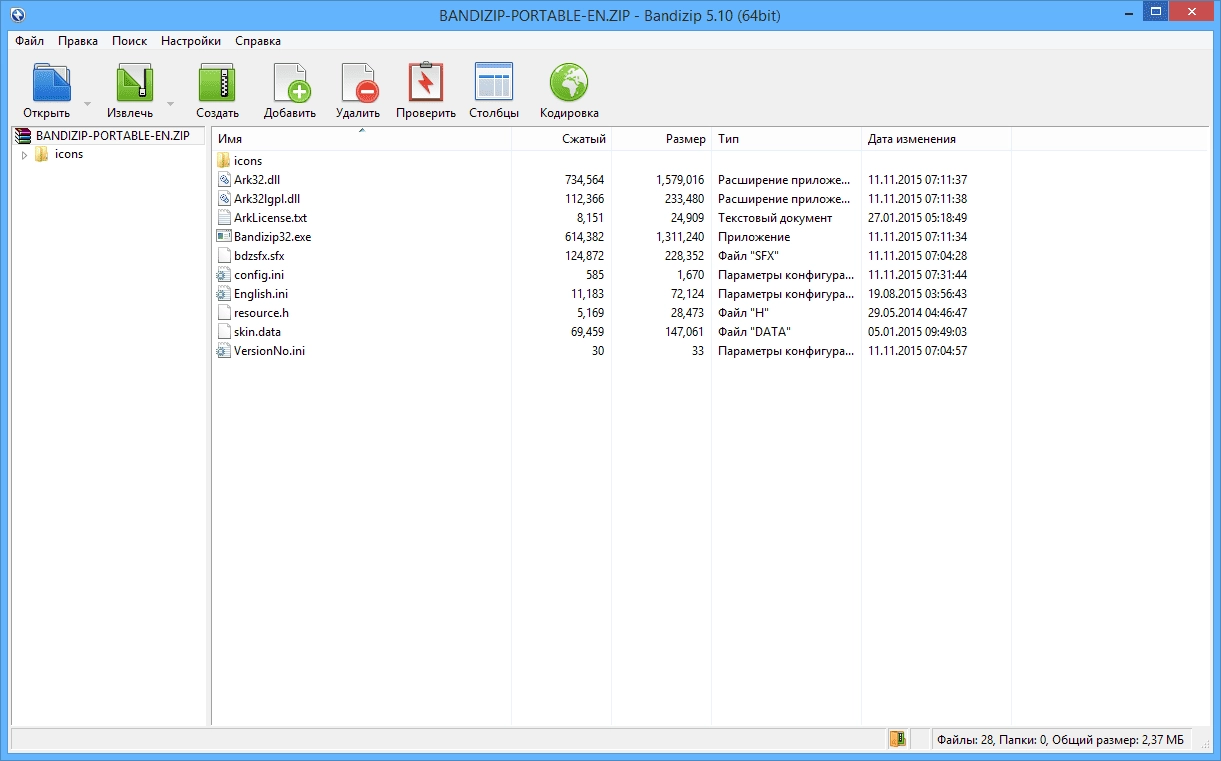Click the Bandizip32.exe file icon
The image size is (1221, 761).
(x=224, y=237)
